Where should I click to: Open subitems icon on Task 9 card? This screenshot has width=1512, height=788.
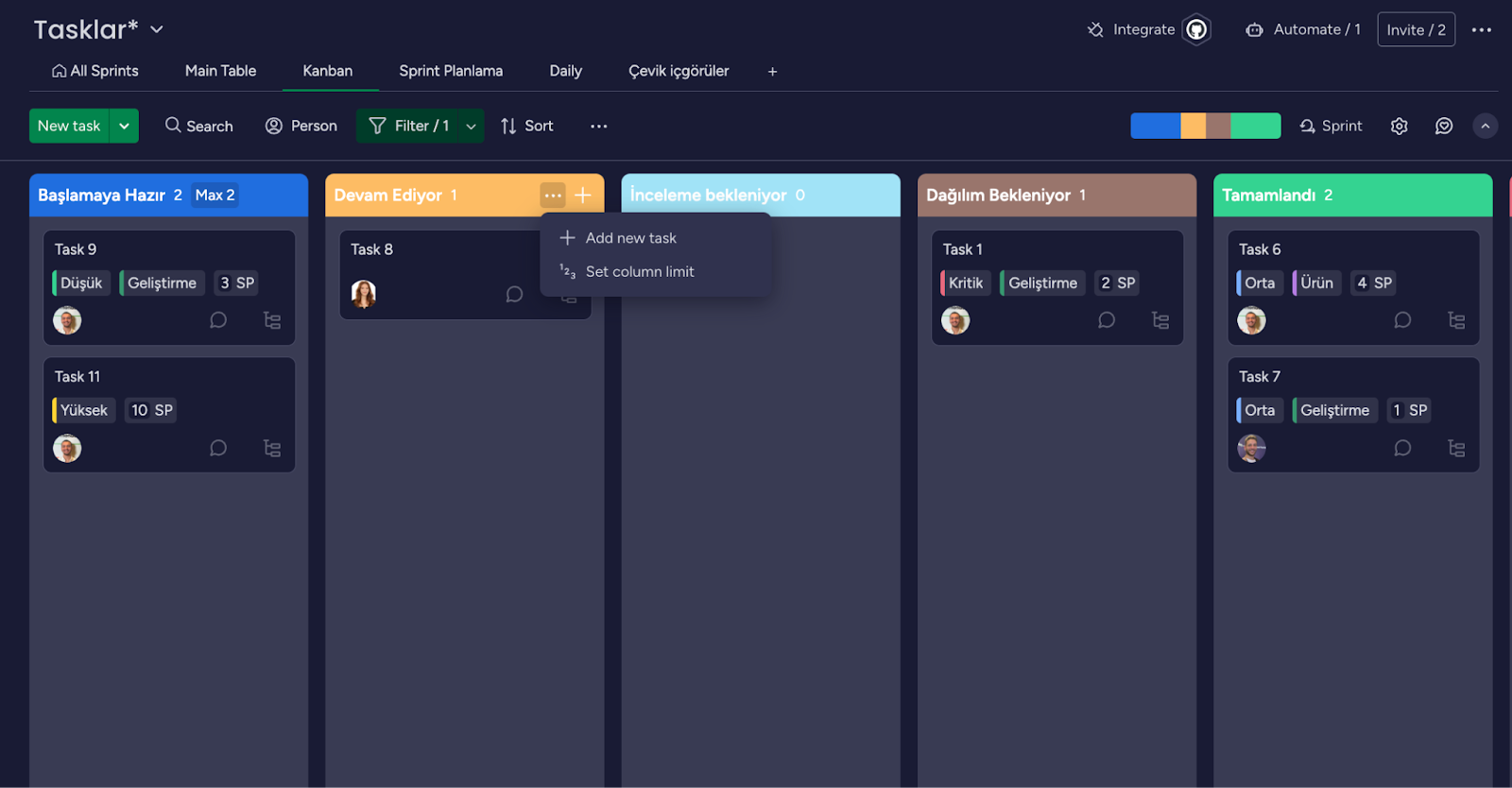coord(272,320)
